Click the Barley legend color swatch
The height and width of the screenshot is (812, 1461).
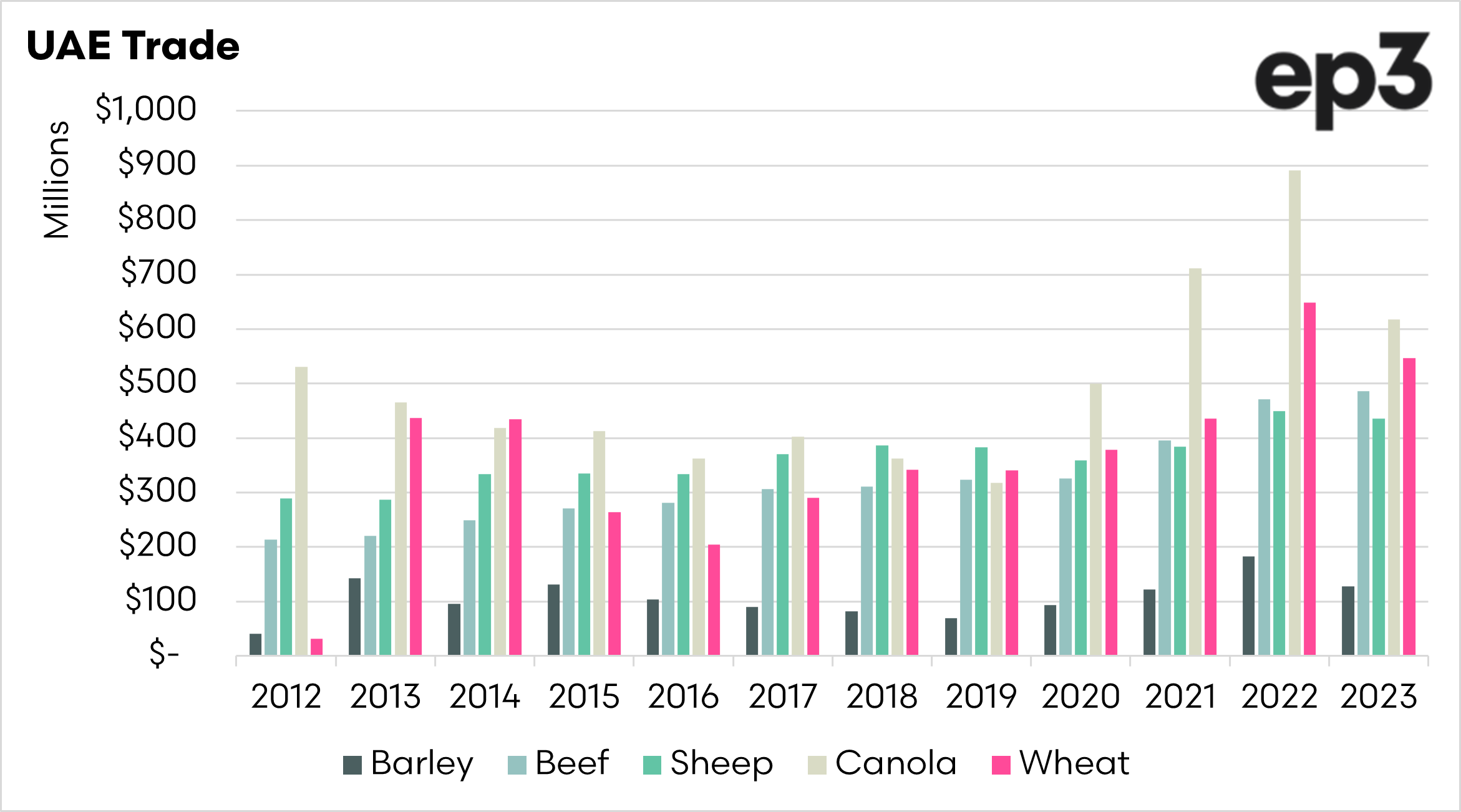(x=352, y=765)
